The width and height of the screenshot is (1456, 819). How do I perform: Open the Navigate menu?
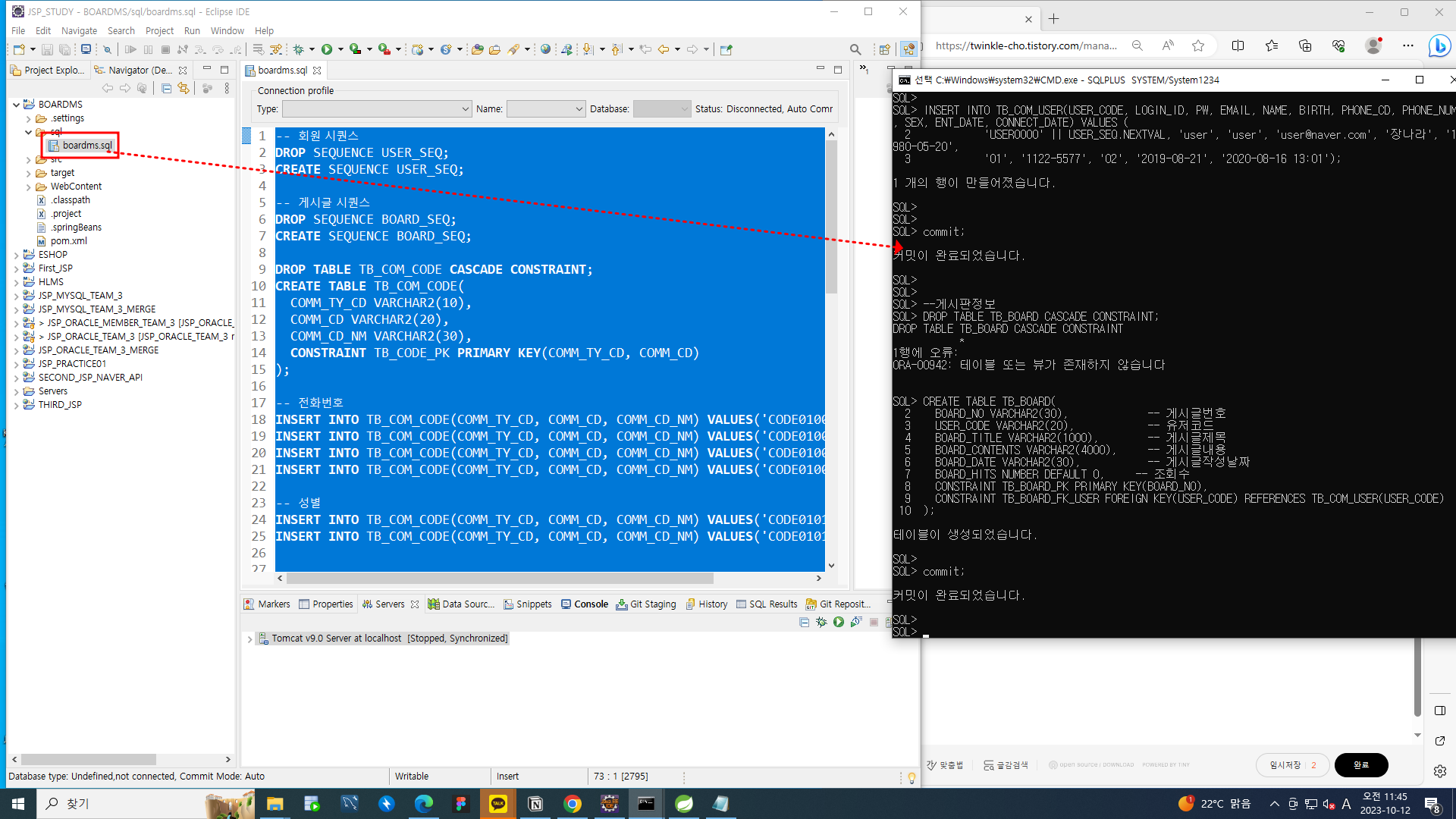(x=79, y=30)
